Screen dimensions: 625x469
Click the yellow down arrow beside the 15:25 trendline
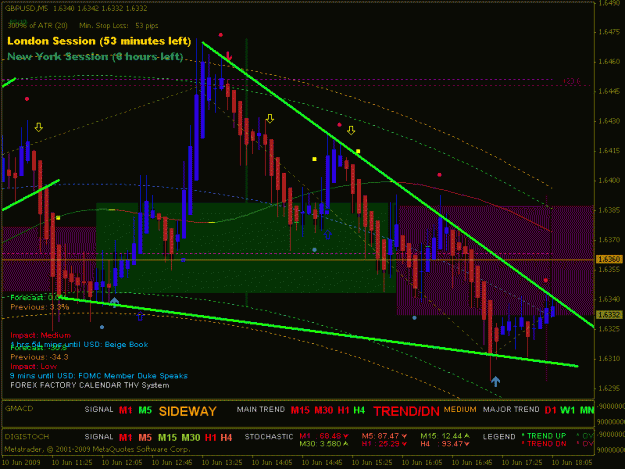tap(351, 130)
